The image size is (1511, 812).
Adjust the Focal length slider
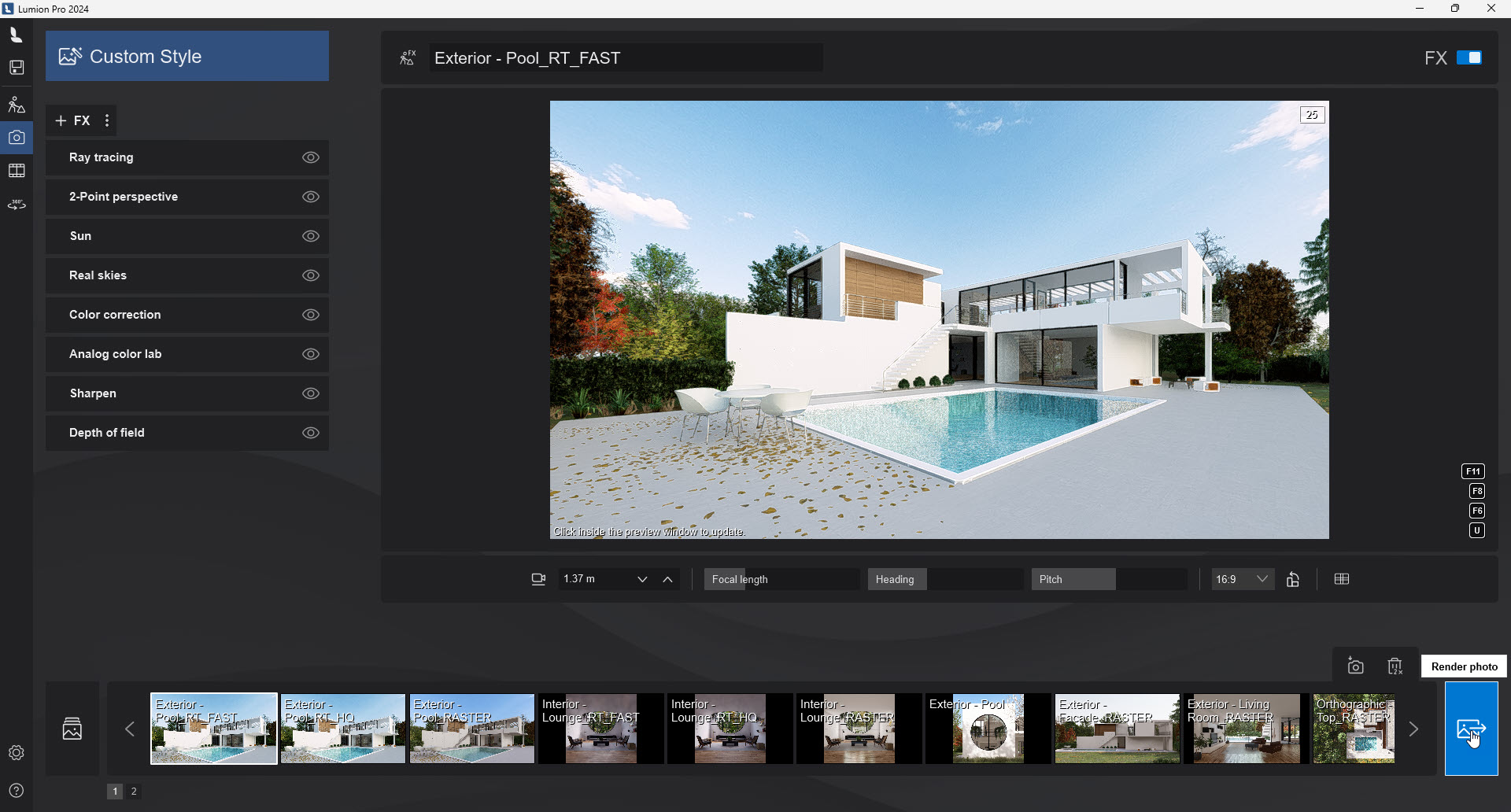(781, 579)
